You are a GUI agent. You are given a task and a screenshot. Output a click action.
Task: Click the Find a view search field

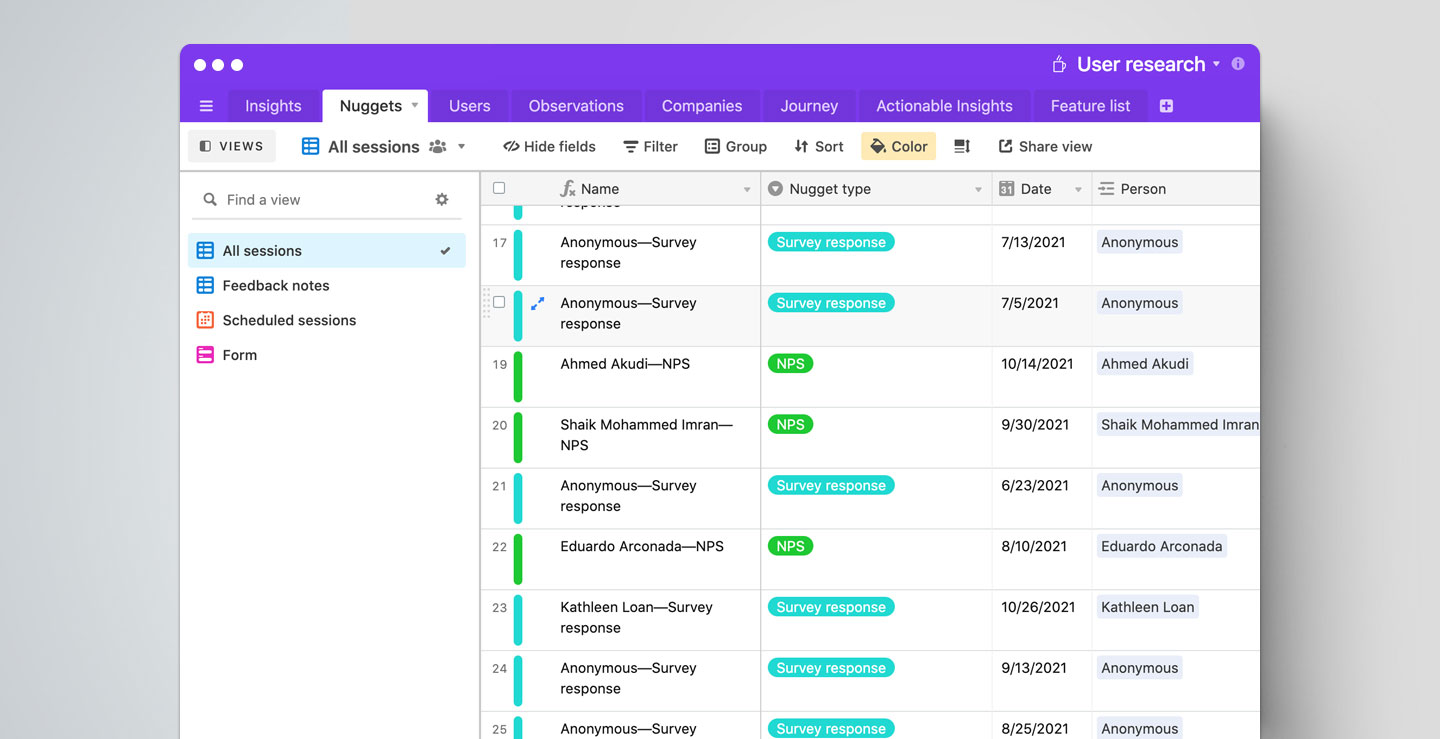320,200
